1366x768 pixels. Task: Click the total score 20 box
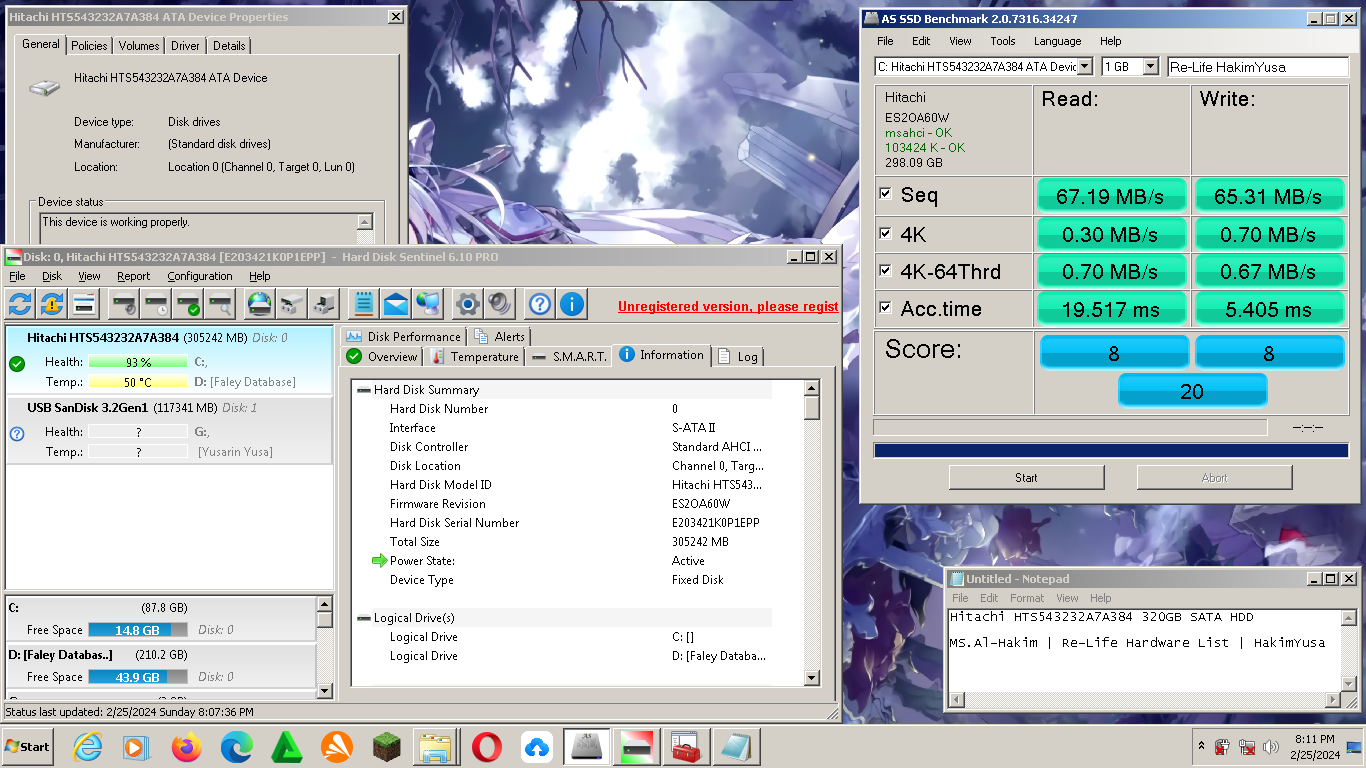pos(1192,390)
